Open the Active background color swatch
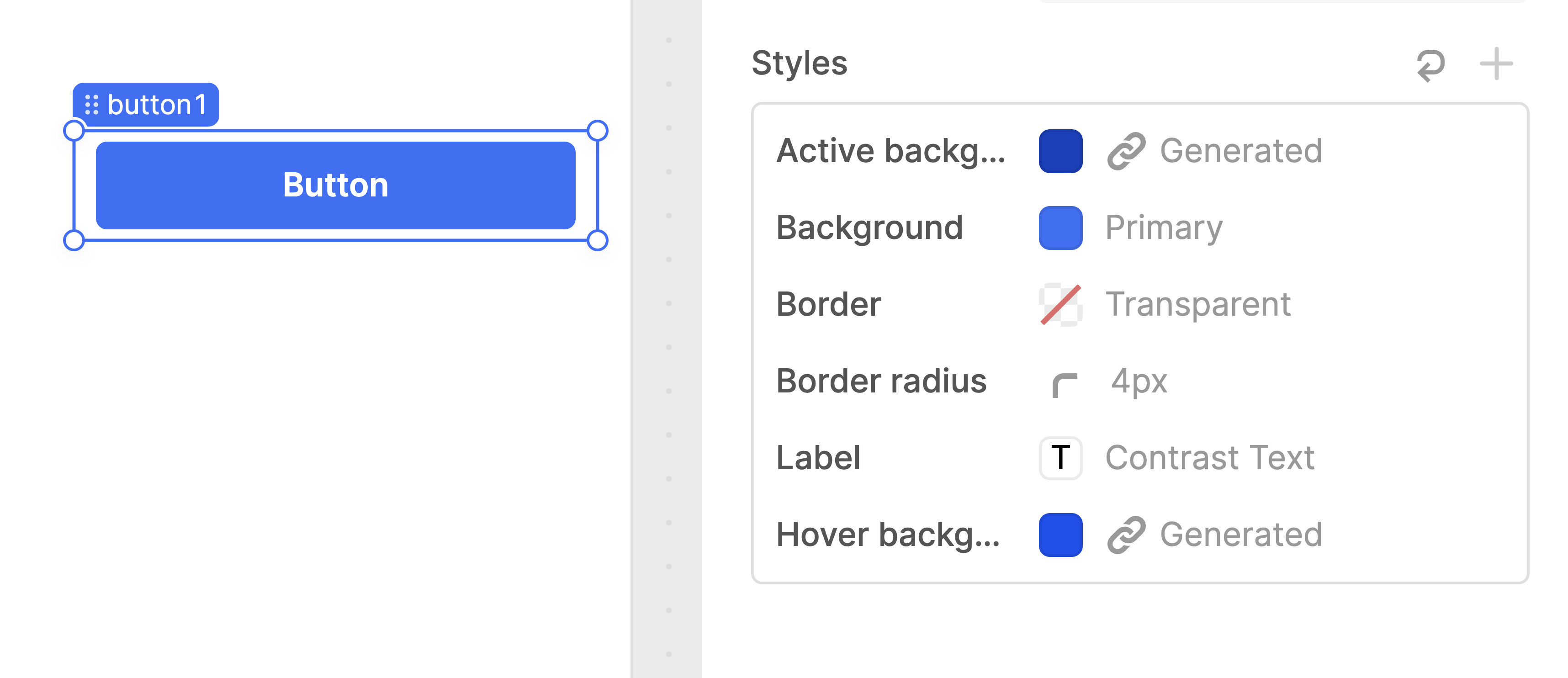This screenshot has height=678, width=1568. 1060,151
